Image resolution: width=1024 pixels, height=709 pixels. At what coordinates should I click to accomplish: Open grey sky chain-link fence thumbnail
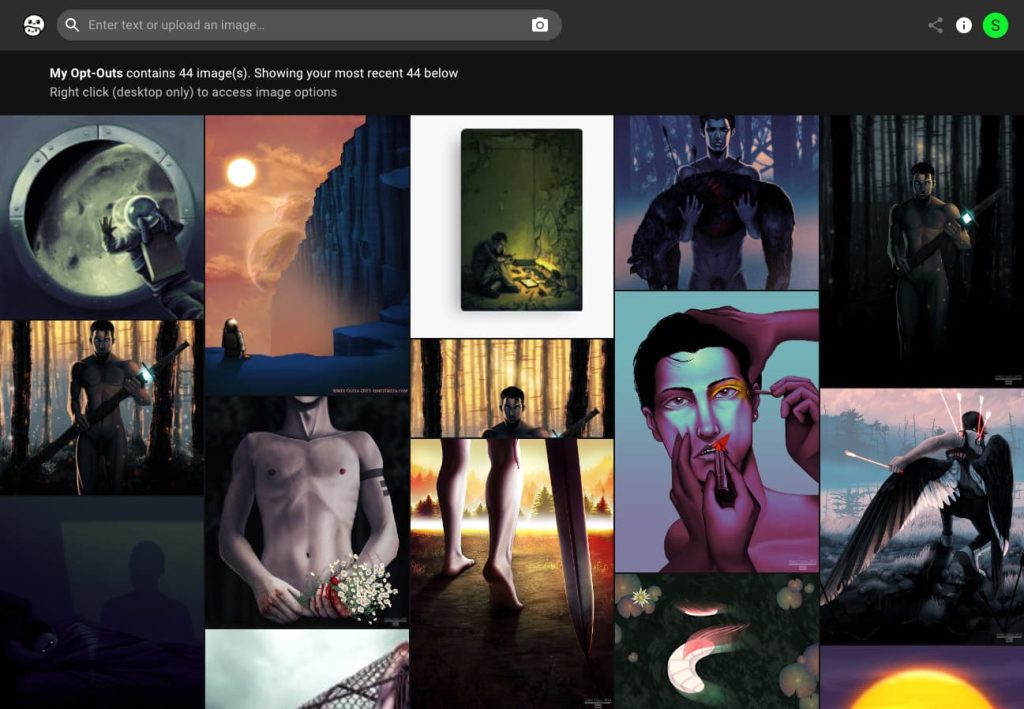point(307,669)
